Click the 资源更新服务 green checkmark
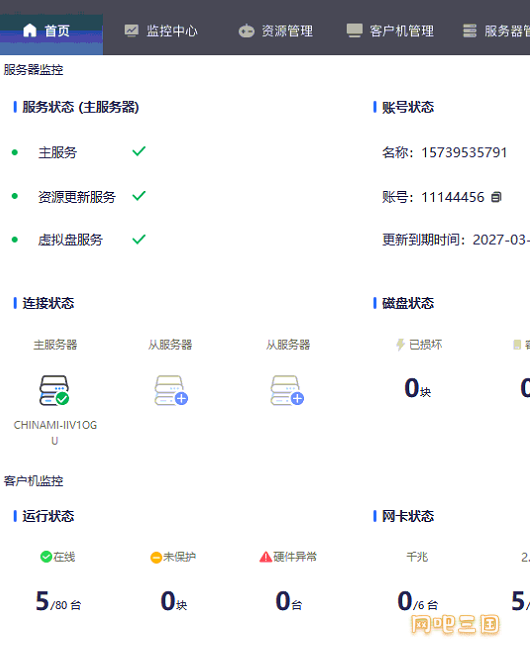Image resolution: width=530 pixels, height=649 pixels. [x=139, y=195]
